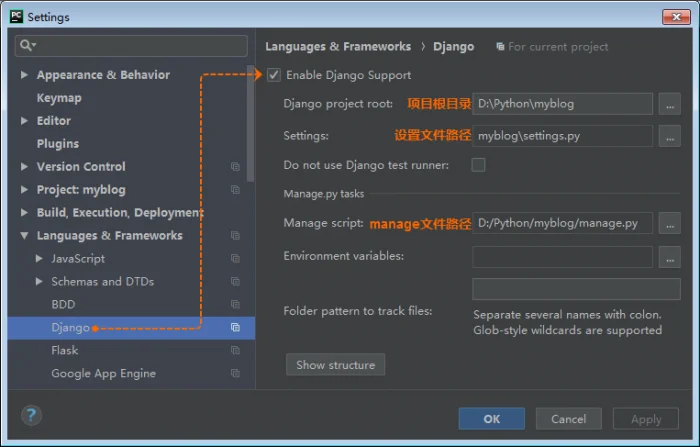Focus the settings search field
This screenshot has height=447, width=700.
pos(131,46)
